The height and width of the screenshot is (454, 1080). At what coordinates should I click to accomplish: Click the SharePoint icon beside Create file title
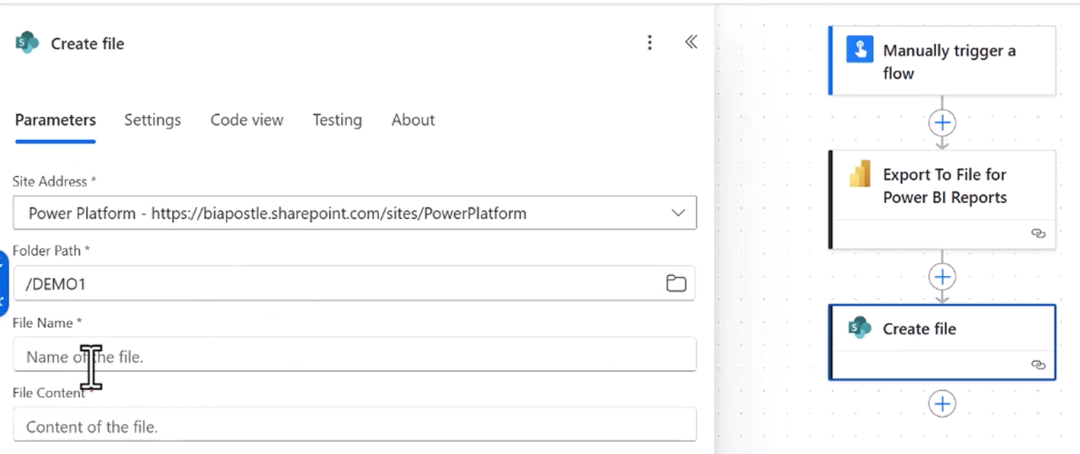tap(27, 43)
